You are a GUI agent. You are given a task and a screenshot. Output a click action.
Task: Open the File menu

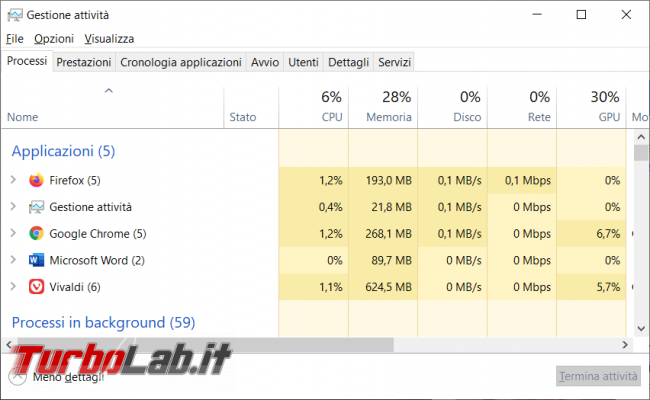(x=15, y=39)
